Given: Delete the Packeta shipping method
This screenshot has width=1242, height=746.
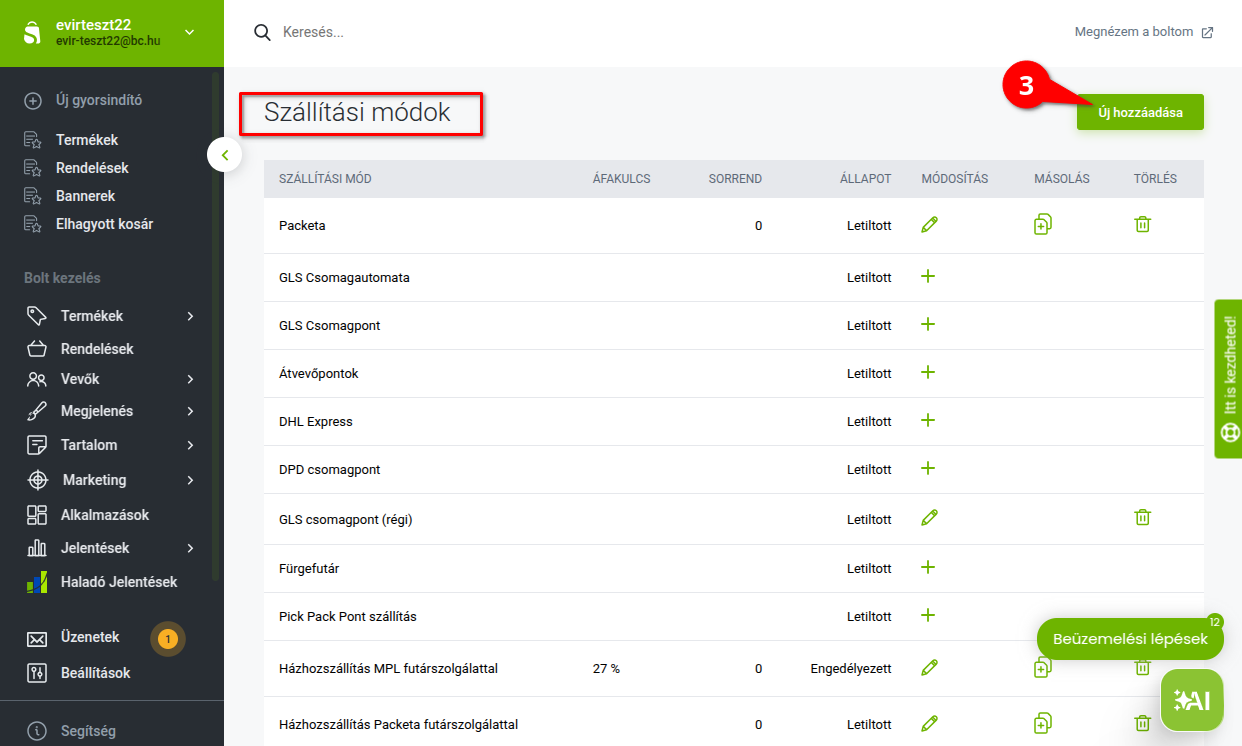Looking at the screenshot, I should [x=1142, y=225].
